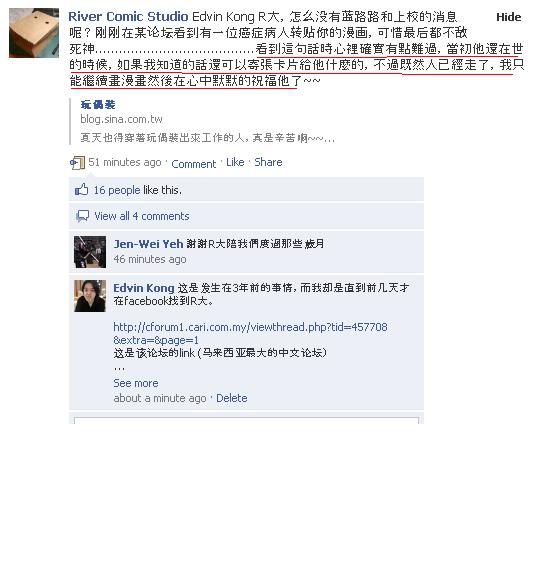Screen dimensions: 546x562
Task: Share this post
Action: click(x=268, y=162)
